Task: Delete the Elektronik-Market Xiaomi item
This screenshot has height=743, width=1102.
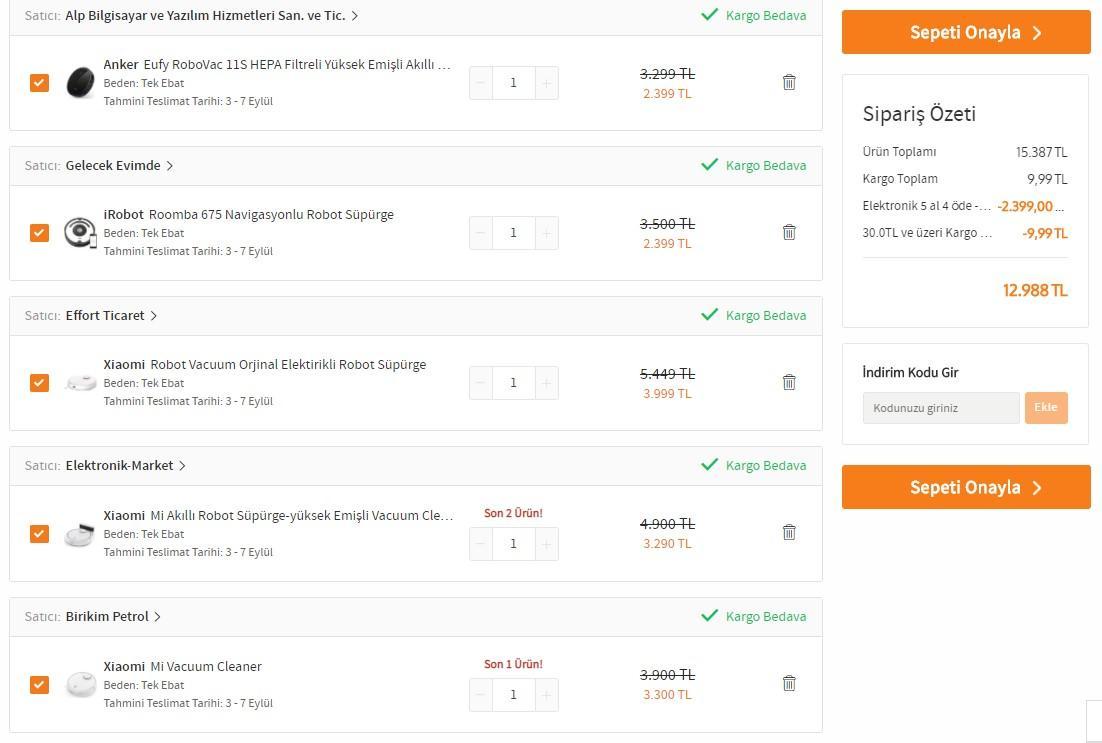Action: click(x=789, y=532)
